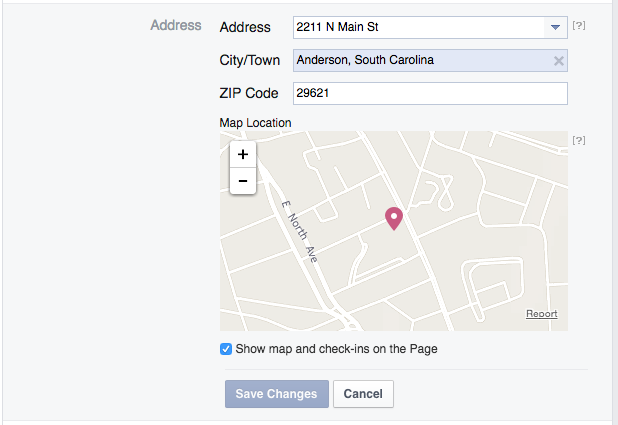This screenshot has height=425, width=618.
Task: Click the gray Address section heading
Action: (176, 25)
